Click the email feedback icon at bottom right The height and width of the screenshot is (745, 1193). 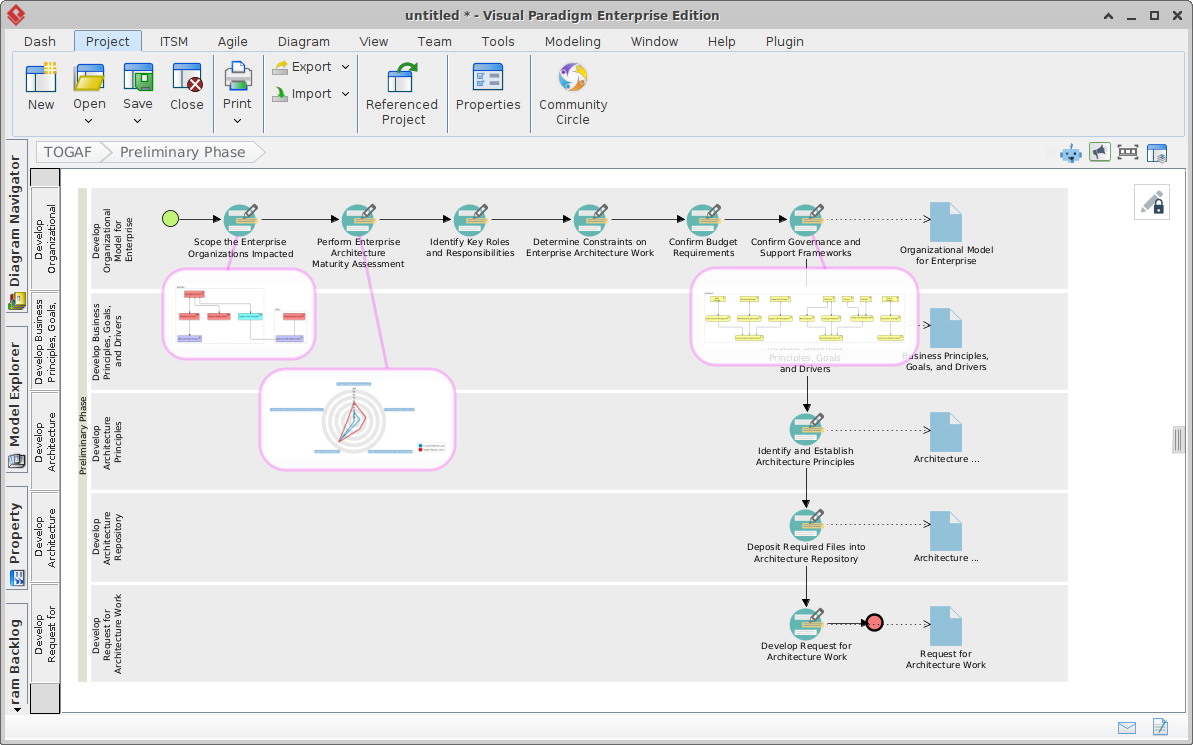(1127, 728)
